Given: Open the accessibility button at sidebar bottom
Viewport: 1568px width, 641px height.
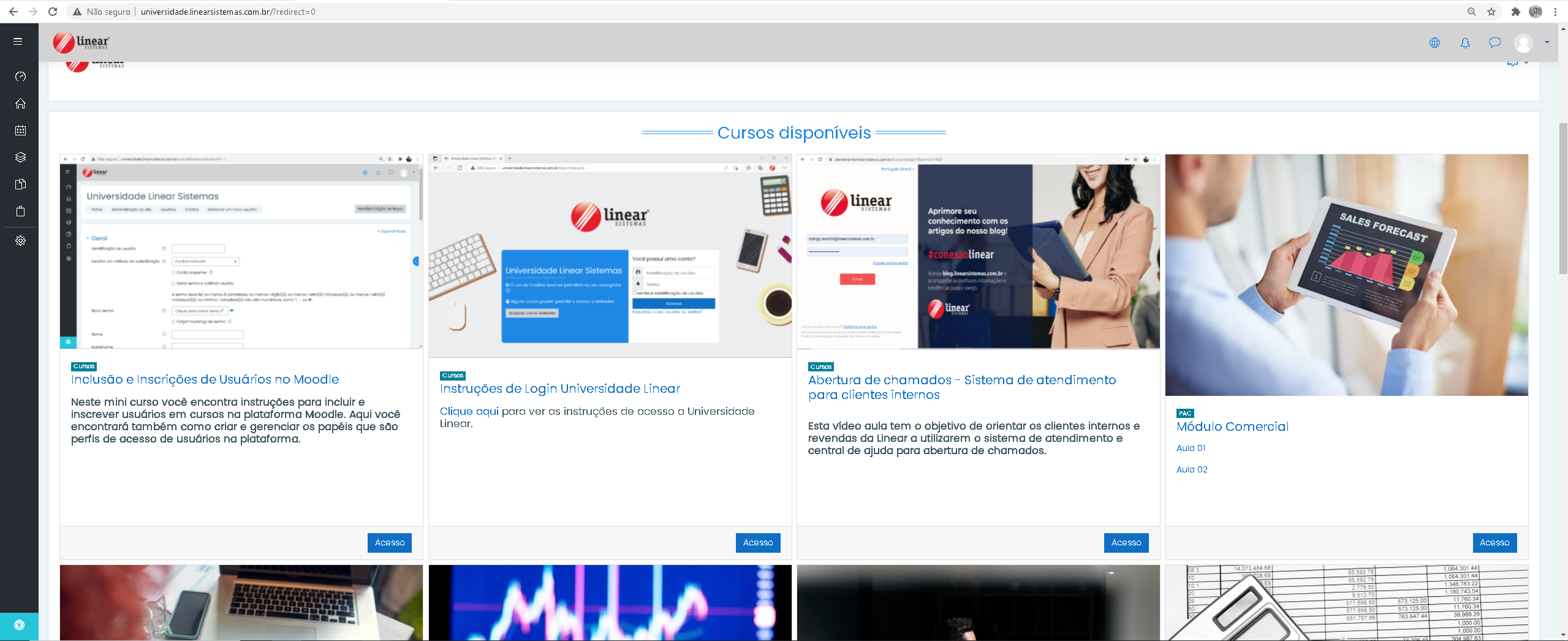Looking at the screenshot, I should [19, 626].
